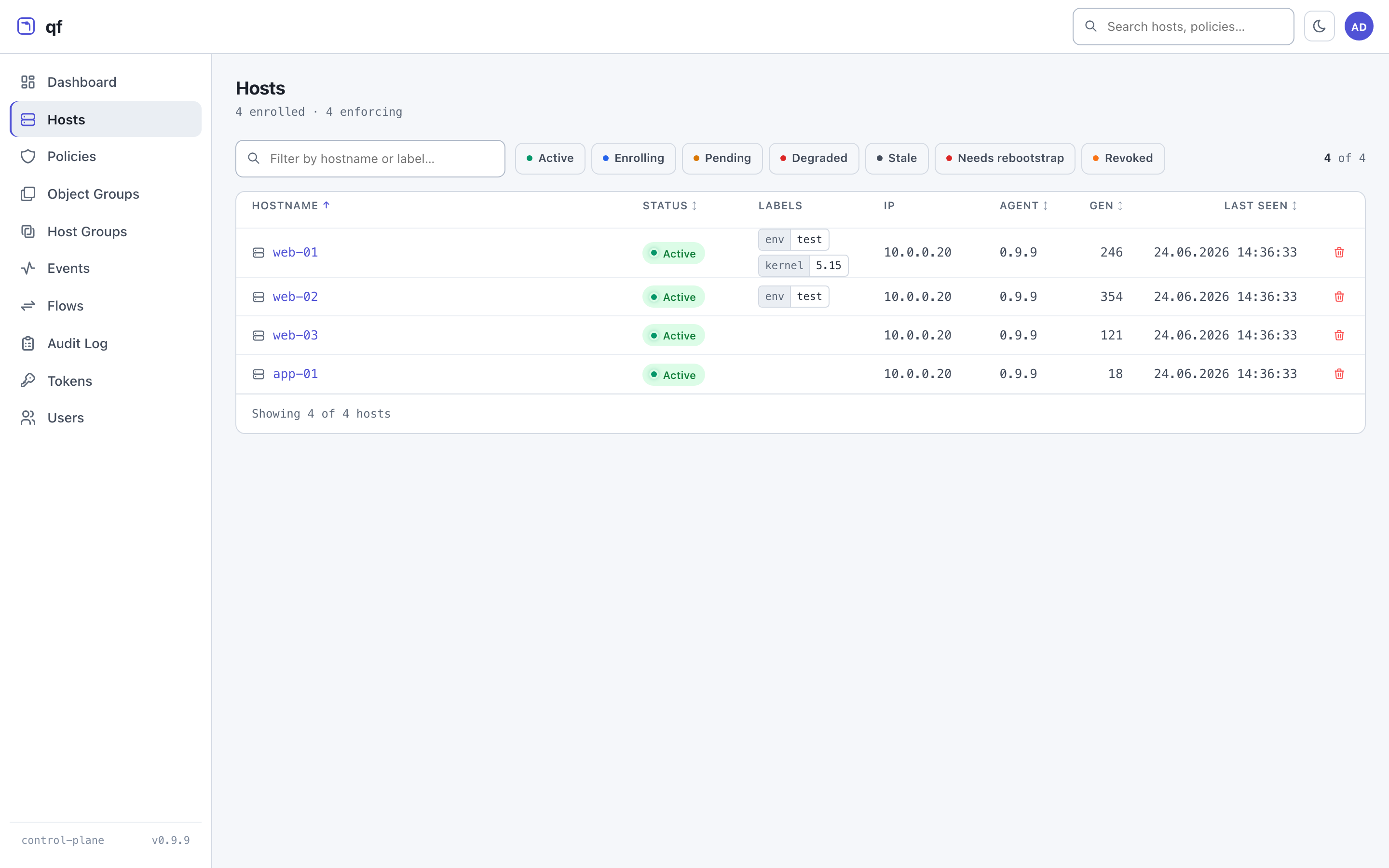Click the Dashboard grid icon
The height and width of the screenshot is (868, 1389).
point(28,82)
